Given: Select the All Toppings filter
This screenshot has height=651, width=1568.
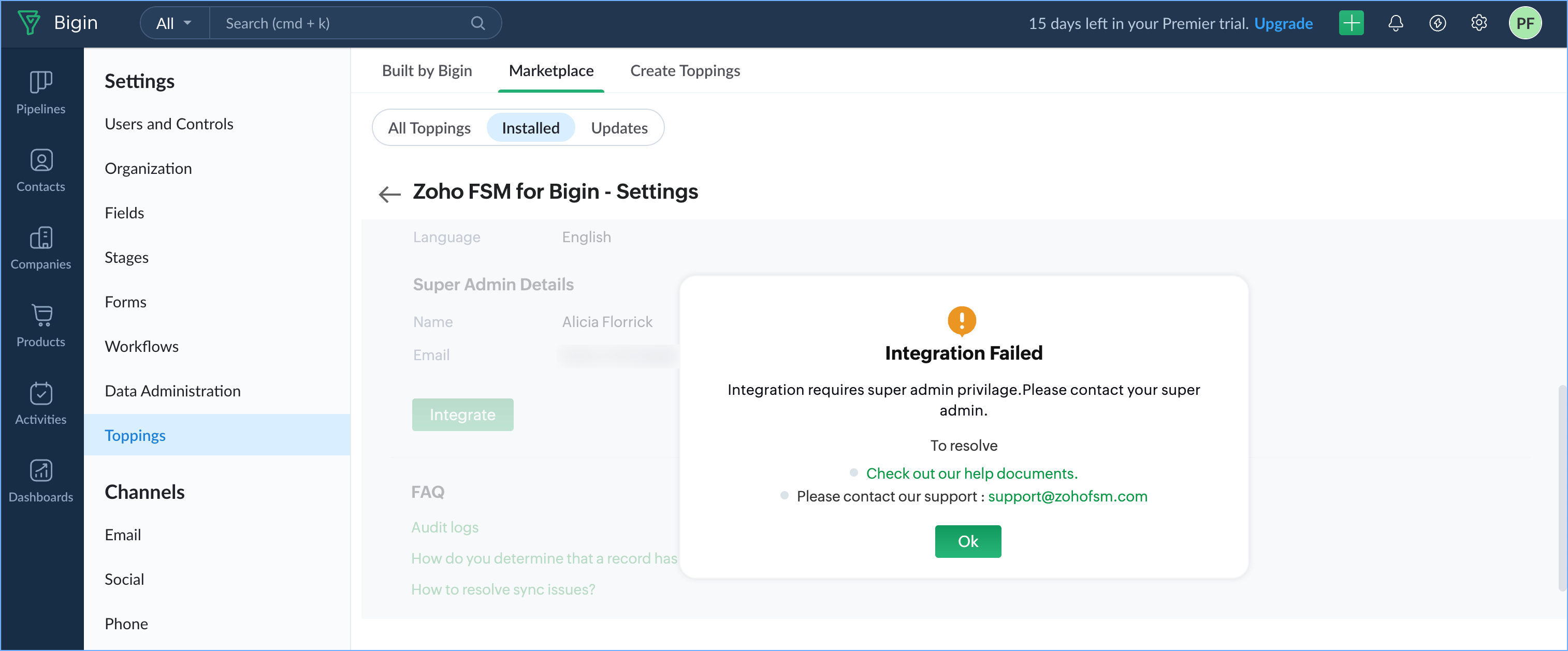Looking at the screenshot, I should click(x=429, y=128).
